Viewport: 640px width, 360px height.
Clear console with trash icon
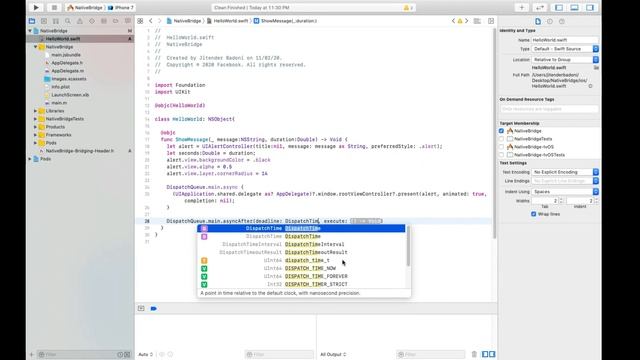point(474,354)
